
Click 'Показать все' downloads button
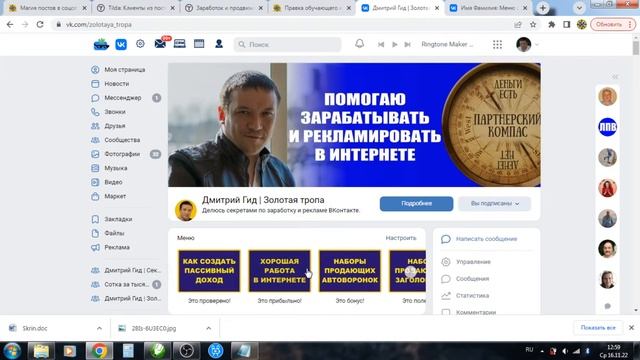598,328
